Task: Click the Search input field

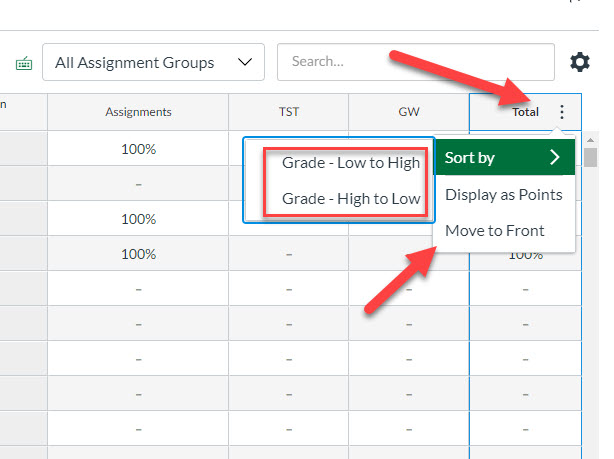Action: click(415, 62)
